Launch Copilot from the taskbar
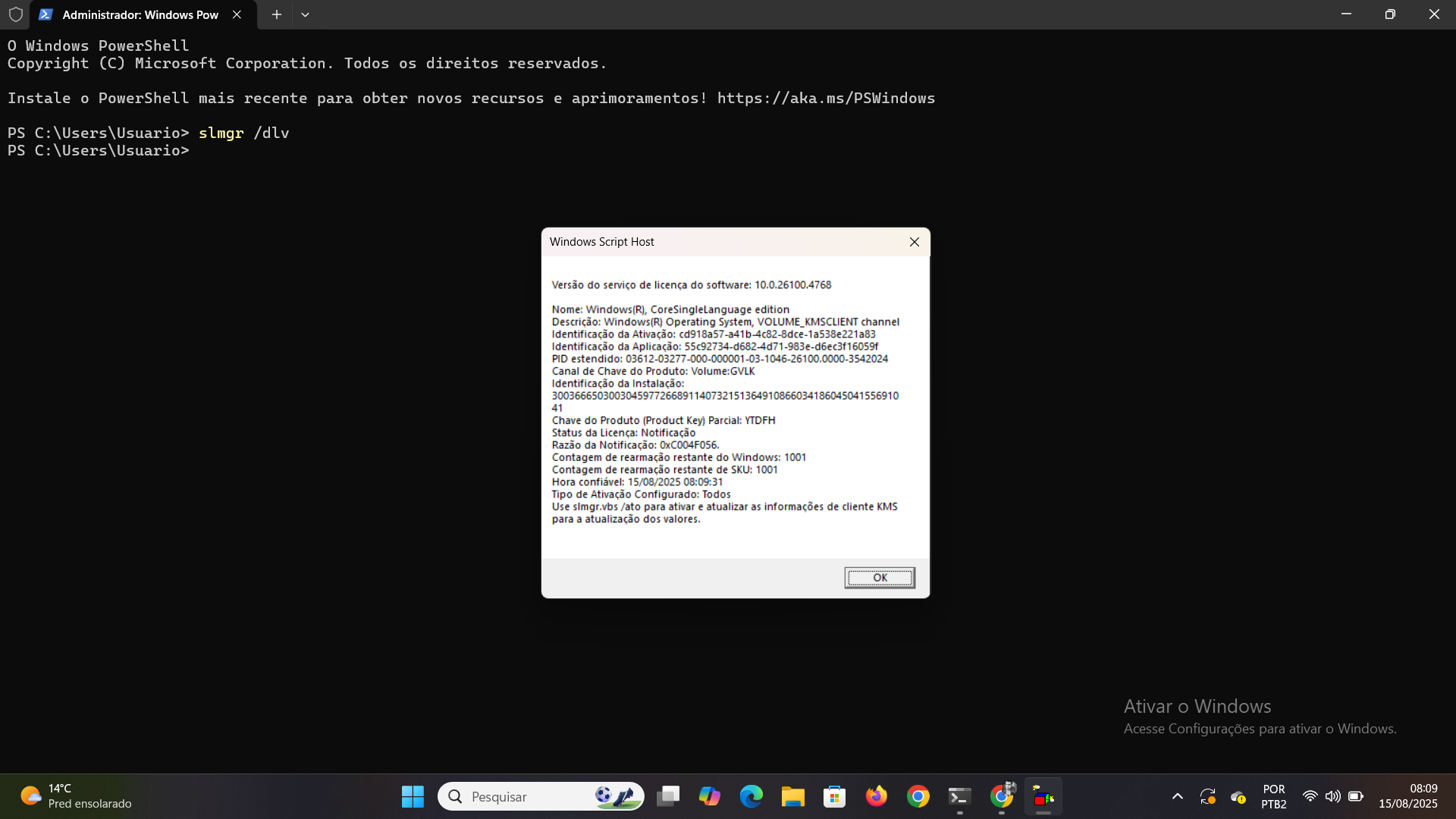 710,796
